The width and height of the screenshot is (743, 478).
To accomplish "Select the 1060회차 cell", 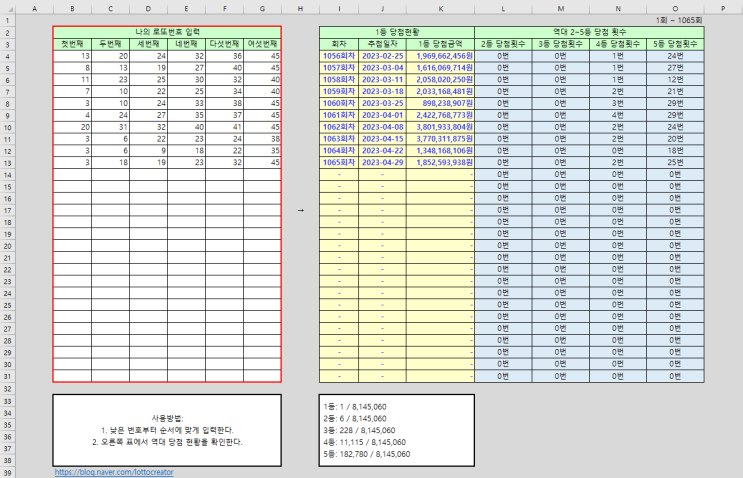I will 339,103.
